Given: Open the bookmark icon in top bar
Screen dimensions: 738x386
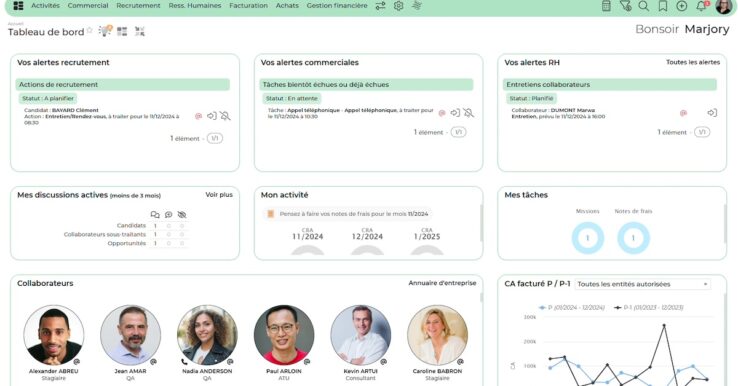Looking at the screenshot, I should point(663,6).
